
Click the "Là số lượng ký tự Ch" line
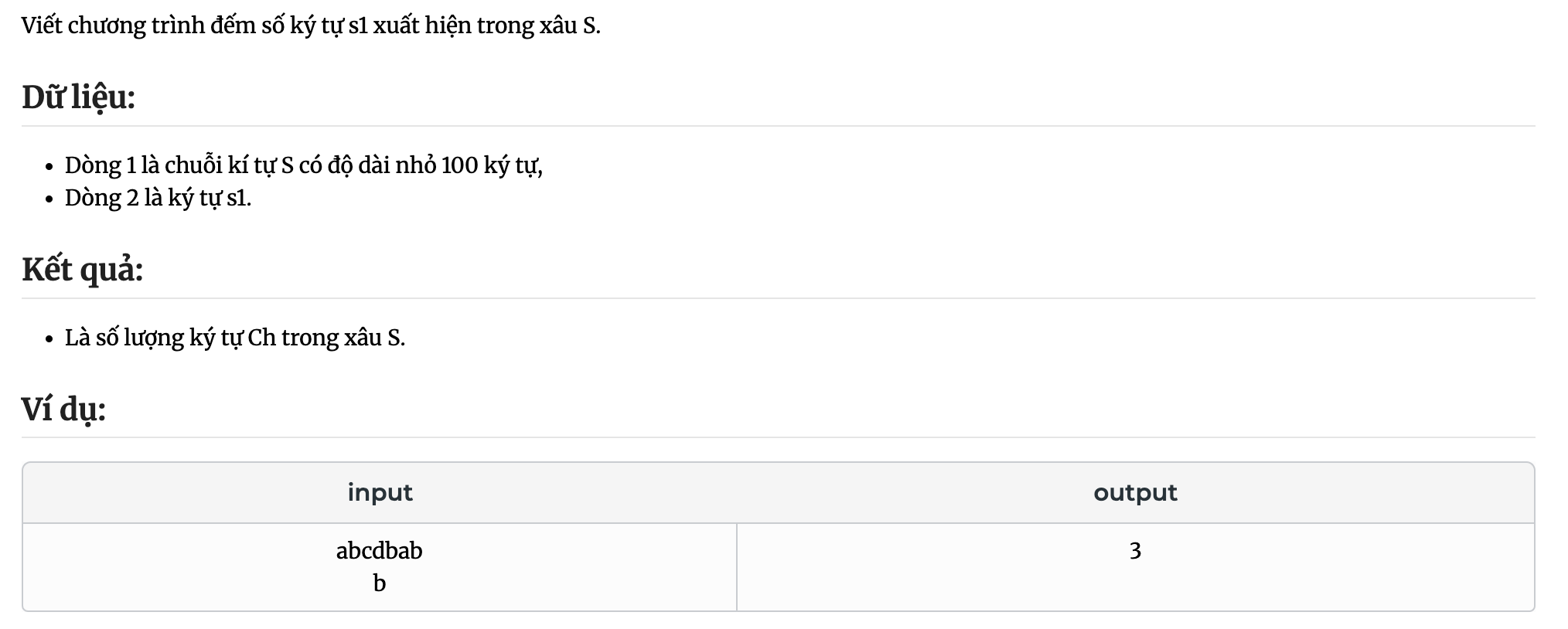point(235,338)
